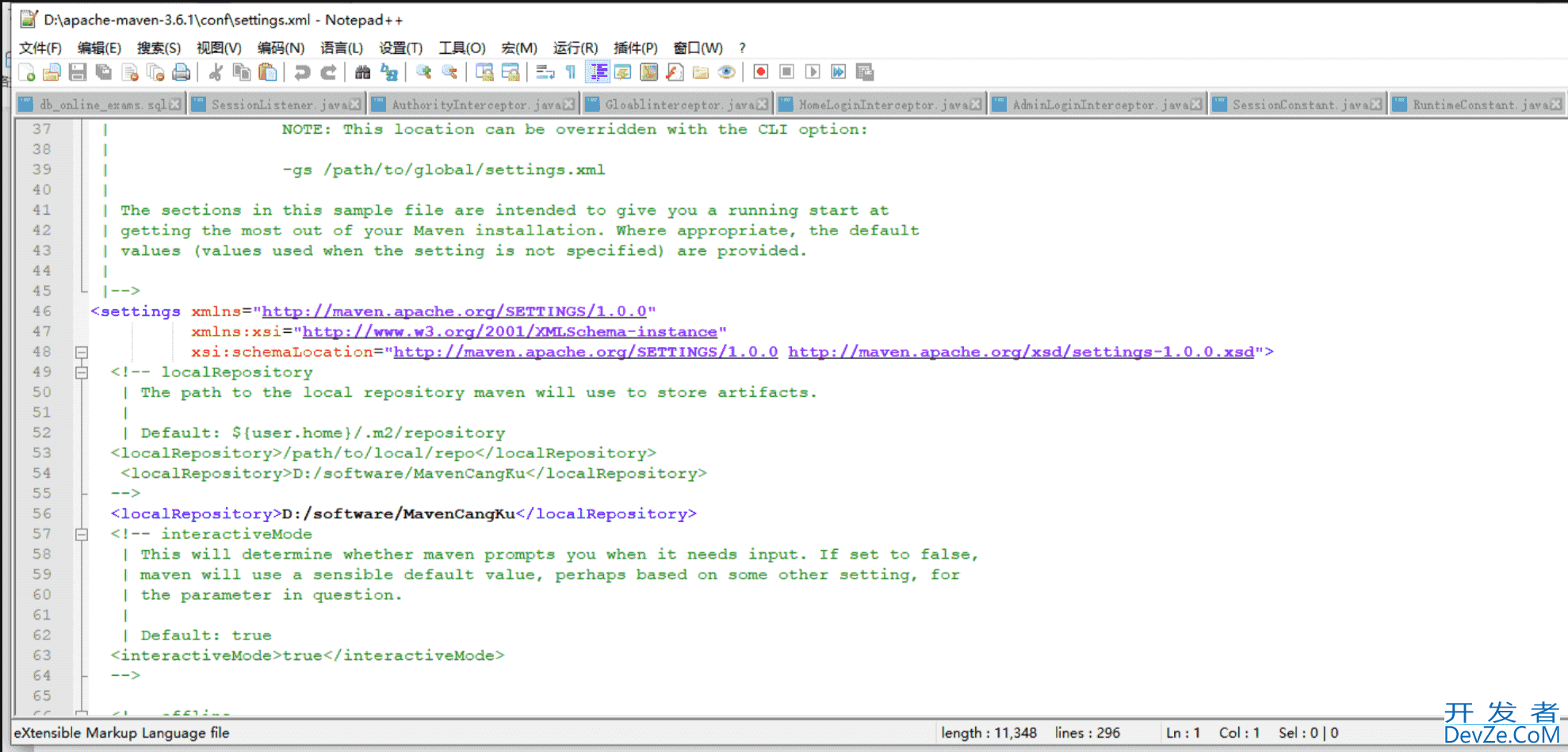
Task: Toggle Word Wrap in the toolbar
Action: click(x=545, y=73)
